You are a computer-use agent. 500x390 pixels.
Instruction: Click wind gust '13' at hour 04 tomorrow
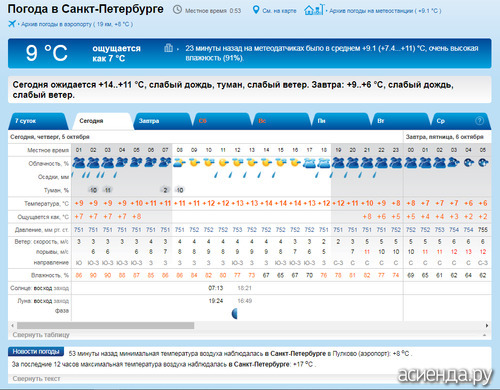tap(468, 252)
